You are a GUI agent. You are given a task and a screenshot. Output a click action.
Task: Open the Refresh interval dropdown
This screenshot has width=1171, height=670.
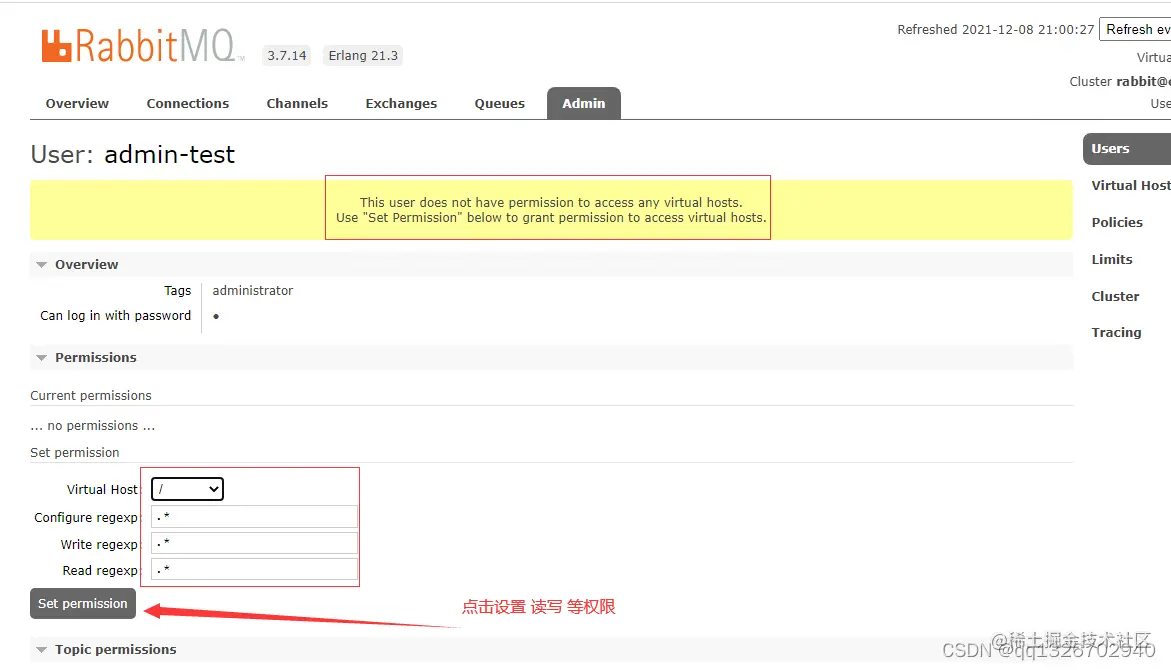tap(1134, 29)
